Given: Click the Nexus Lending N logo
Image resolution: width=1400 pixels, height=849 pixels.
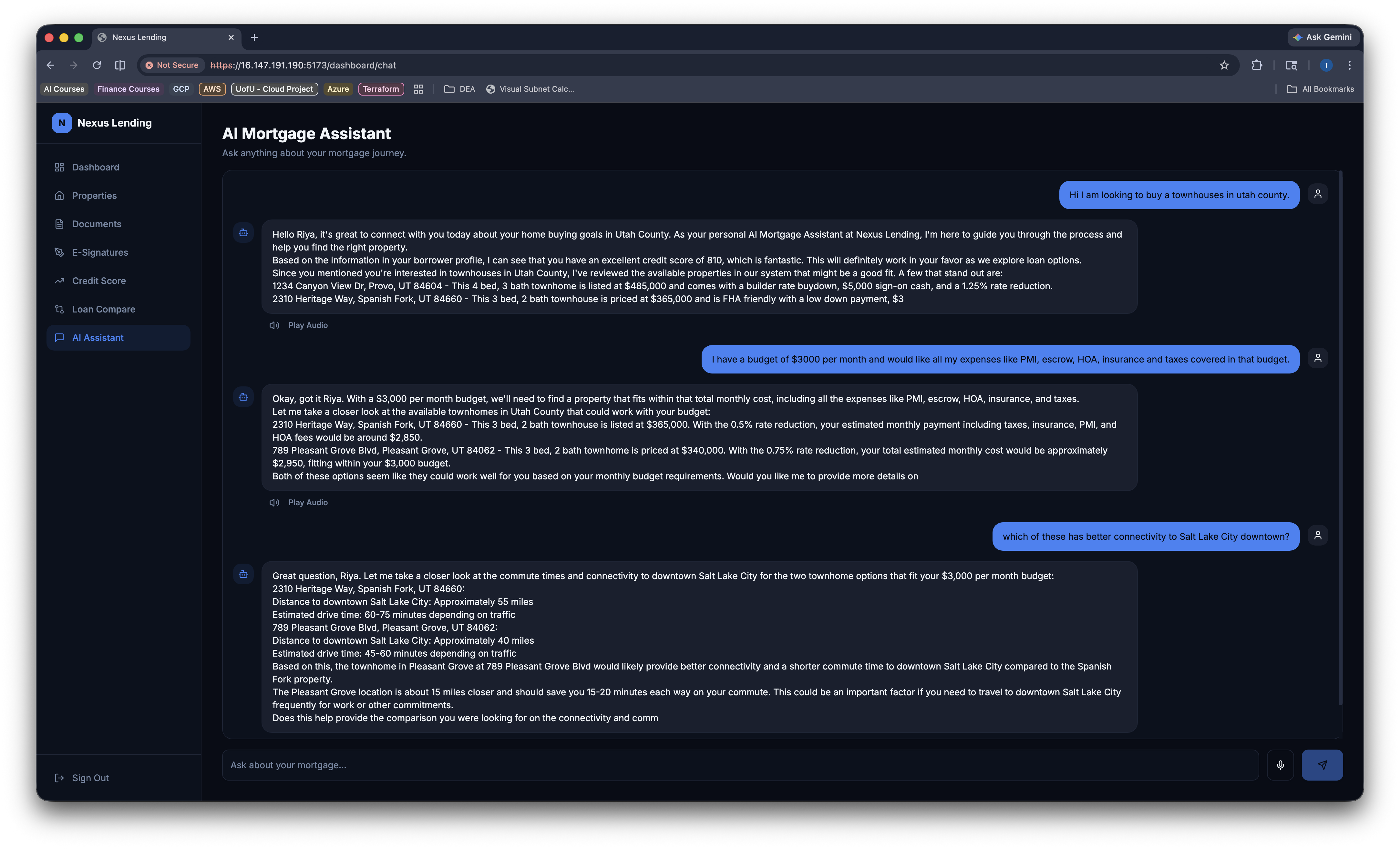Looking at the screenshot, I should (x=61, y=123).
